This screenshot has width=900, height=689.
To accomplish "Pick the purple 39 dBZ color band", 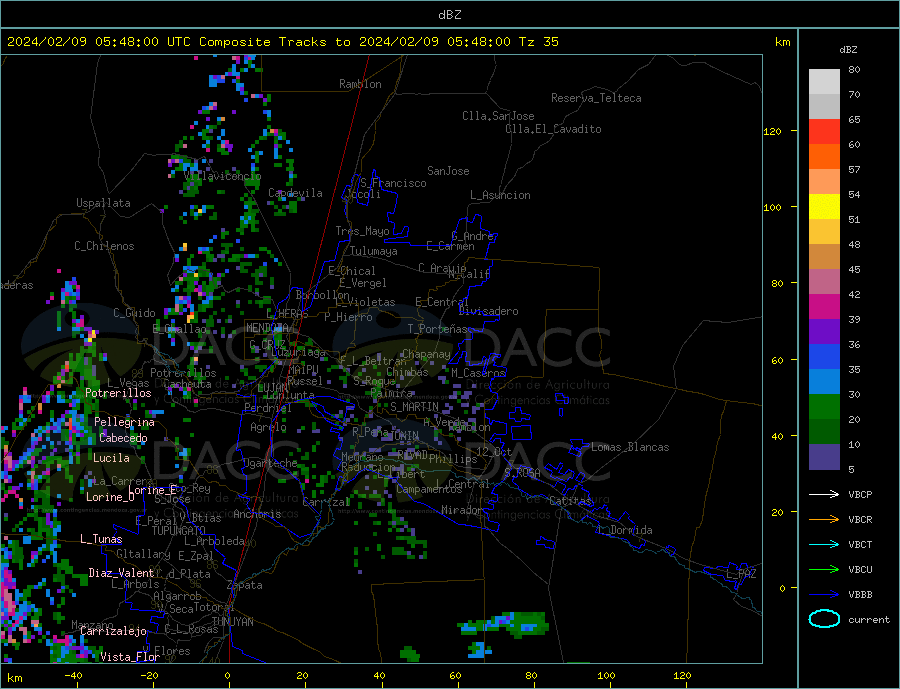I will [824, 332].
